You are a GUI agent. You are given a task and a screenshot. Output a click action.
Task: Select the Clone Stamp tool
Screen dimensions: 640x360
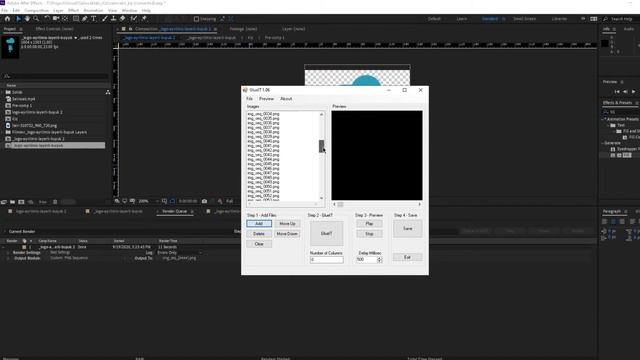click(x=113, y=19)
